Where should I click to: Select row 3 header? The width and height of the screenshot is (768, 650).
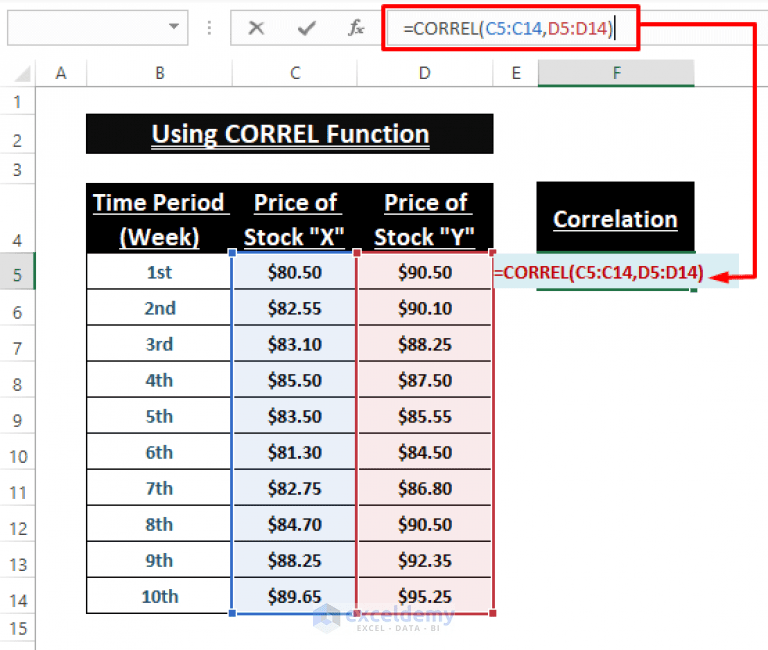click(x=17, y=170)
